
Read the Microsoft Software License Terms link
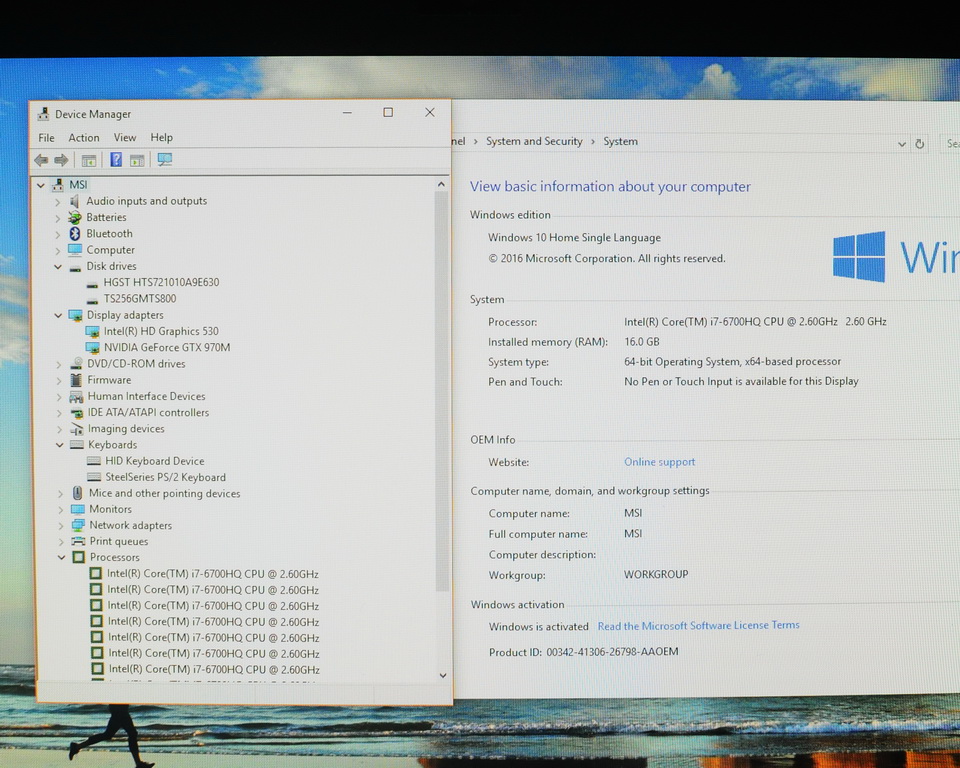click(699, 625)
